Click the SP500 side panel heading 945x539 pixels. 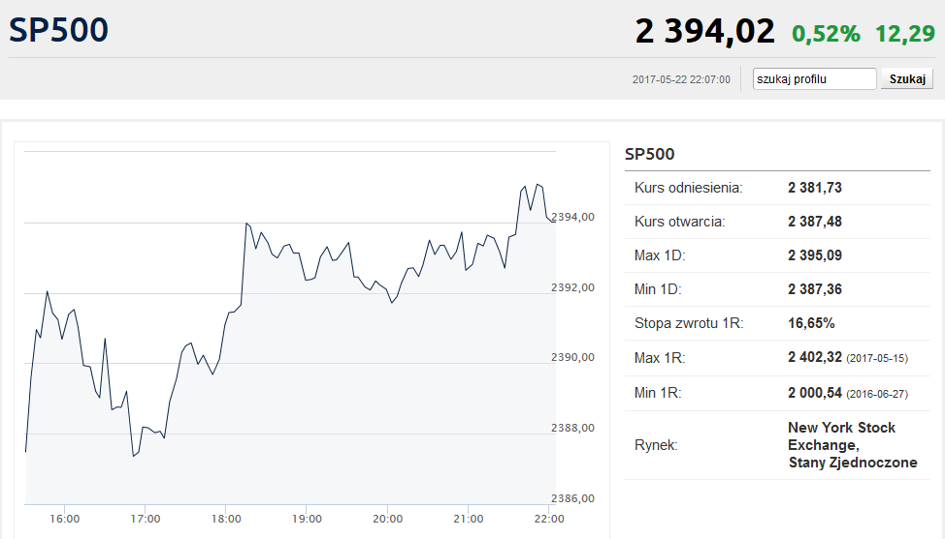pos(650,154)
